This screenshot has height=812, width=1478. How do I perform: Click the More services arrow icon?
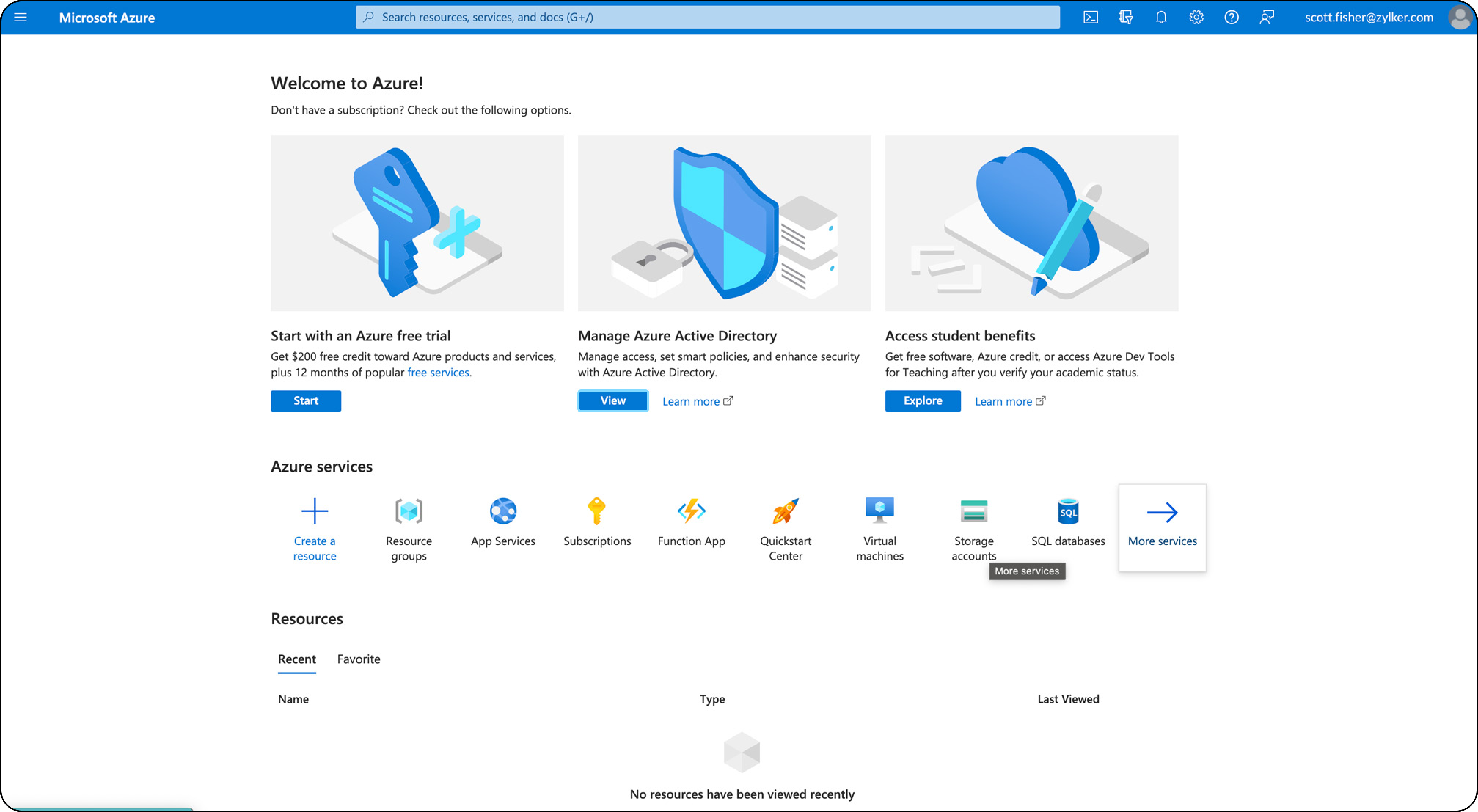click(x=1162, y=512)
